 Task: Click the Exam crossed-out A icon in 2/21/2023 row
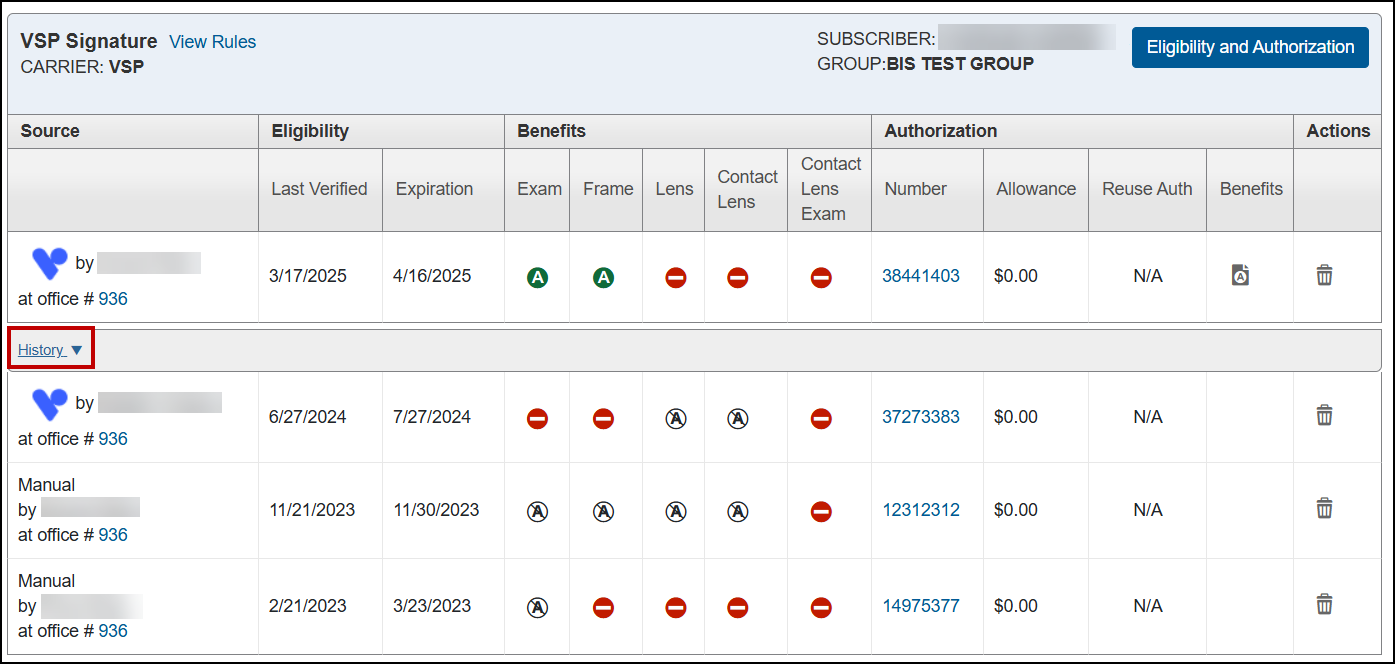pos(537,608)
